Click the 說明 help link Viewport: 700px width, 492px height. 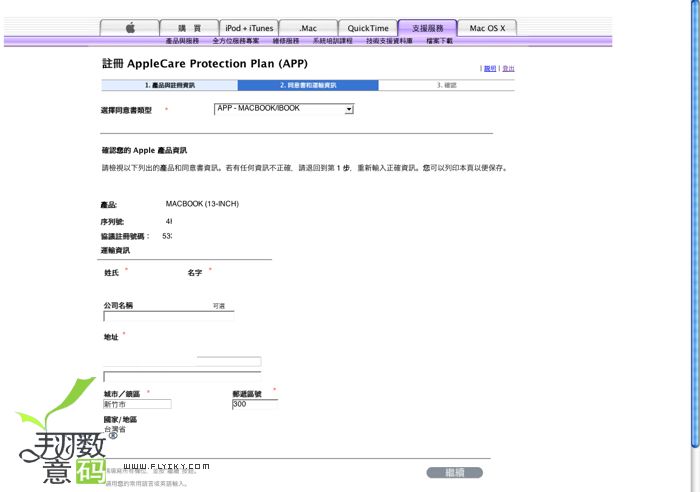click(490, 68)
